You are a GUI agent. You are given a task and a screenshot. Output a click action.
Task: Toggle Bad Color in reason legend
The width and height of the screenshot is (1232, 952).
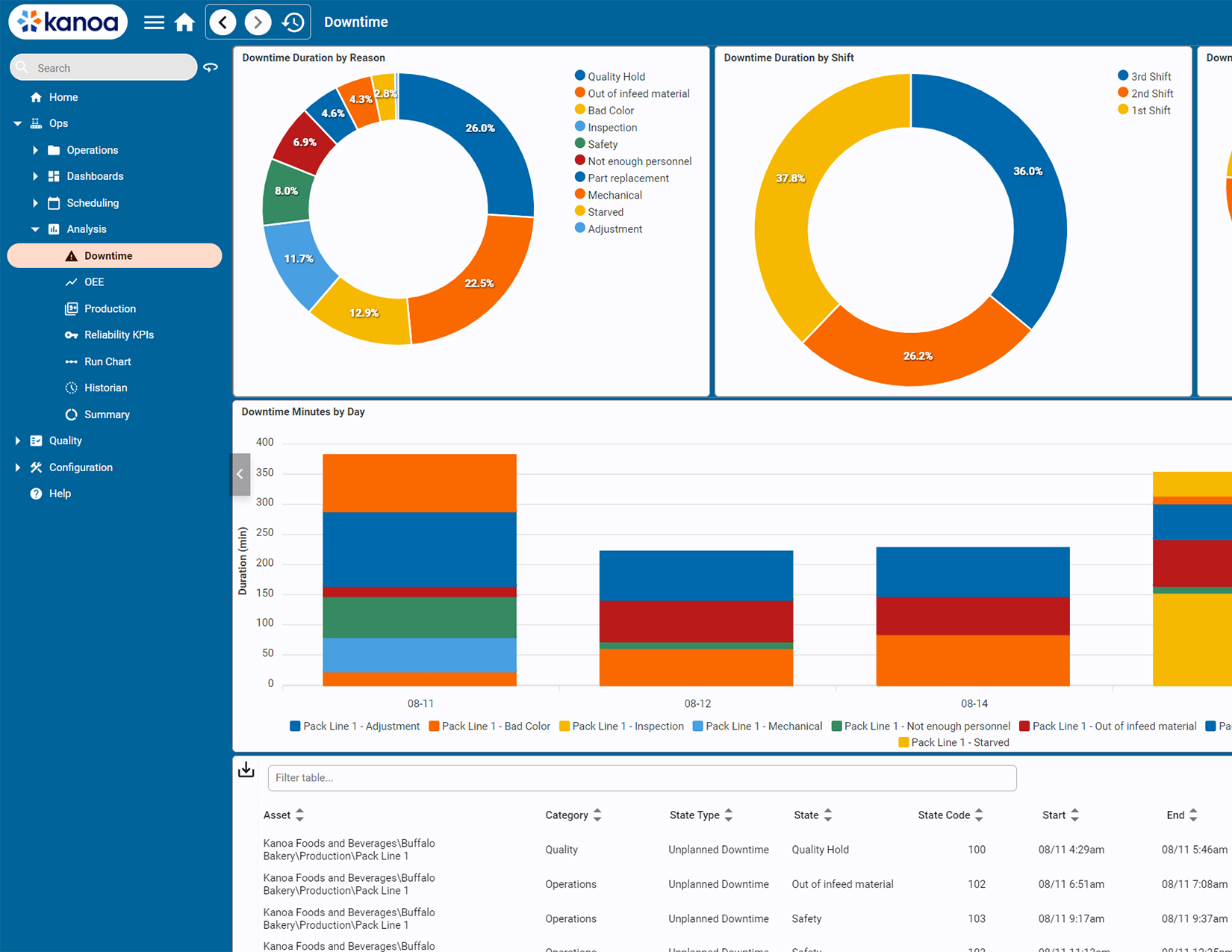(604, 111)
